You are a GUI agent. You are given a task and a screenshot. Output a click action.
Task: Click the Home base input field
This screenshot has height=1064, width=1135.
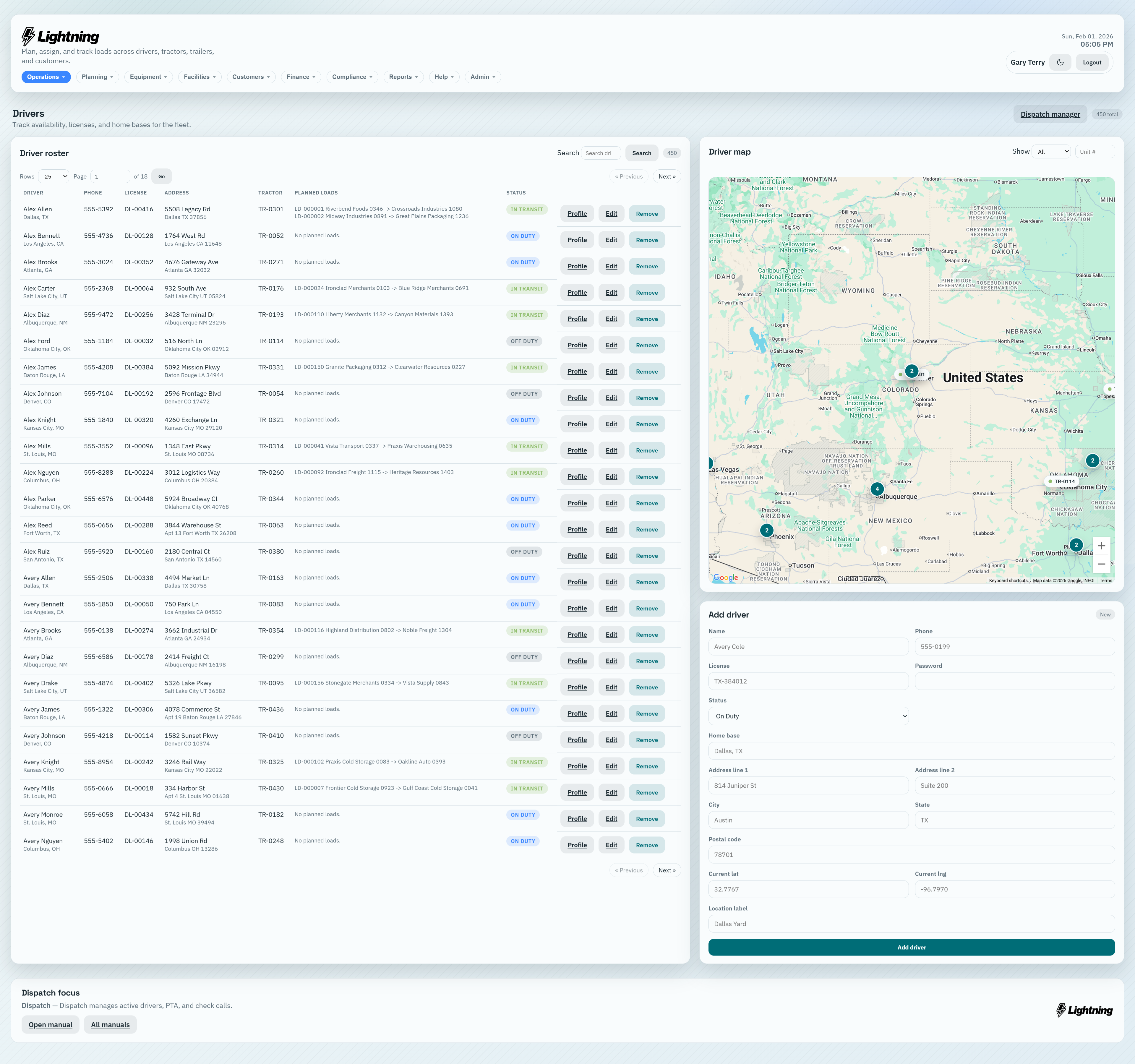pos(911,751)
